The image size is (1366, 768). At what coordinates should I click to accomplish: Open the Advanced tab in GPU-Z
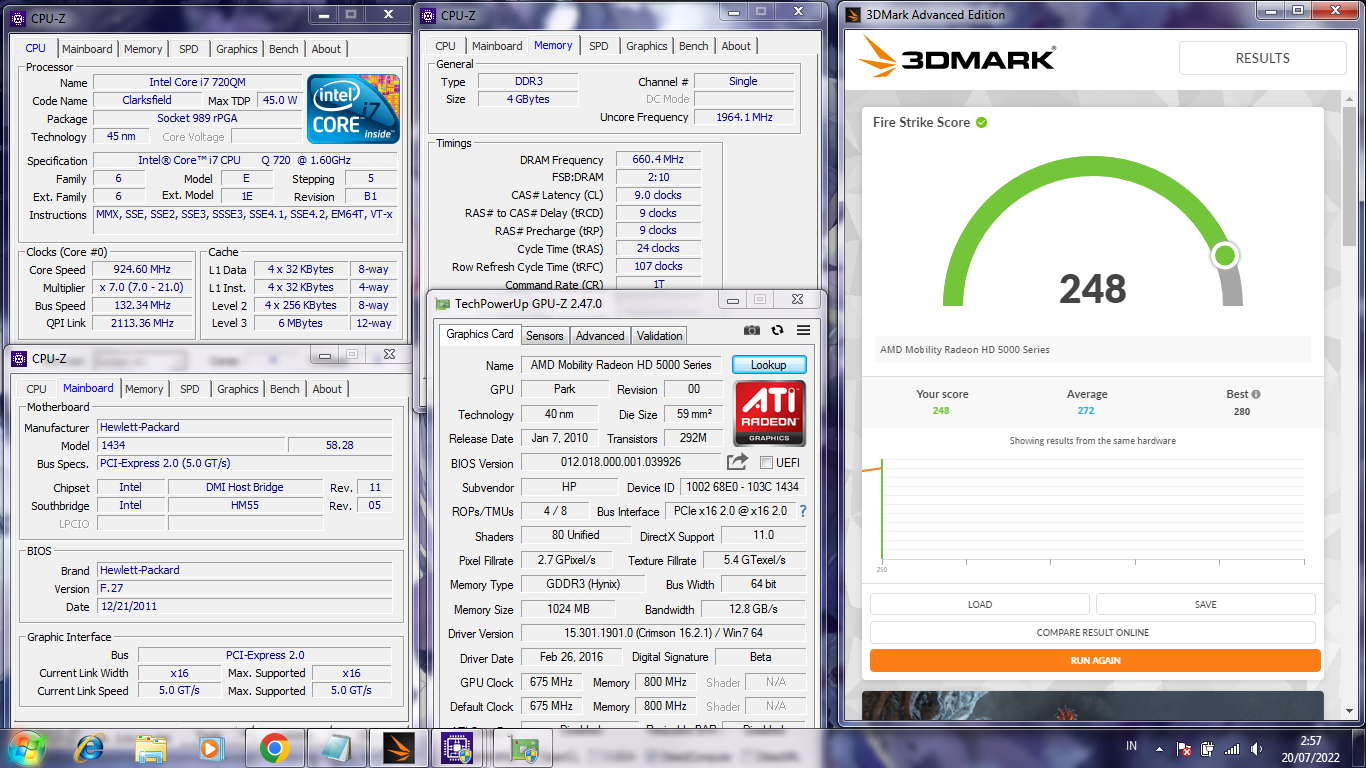tap(601, 336)
